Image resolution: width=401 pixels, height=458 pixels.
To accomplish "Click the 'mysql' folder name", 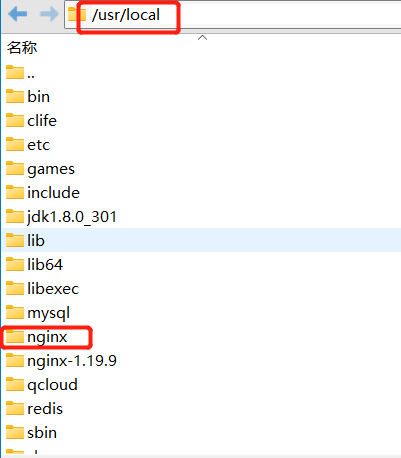I will pos(49,314).
